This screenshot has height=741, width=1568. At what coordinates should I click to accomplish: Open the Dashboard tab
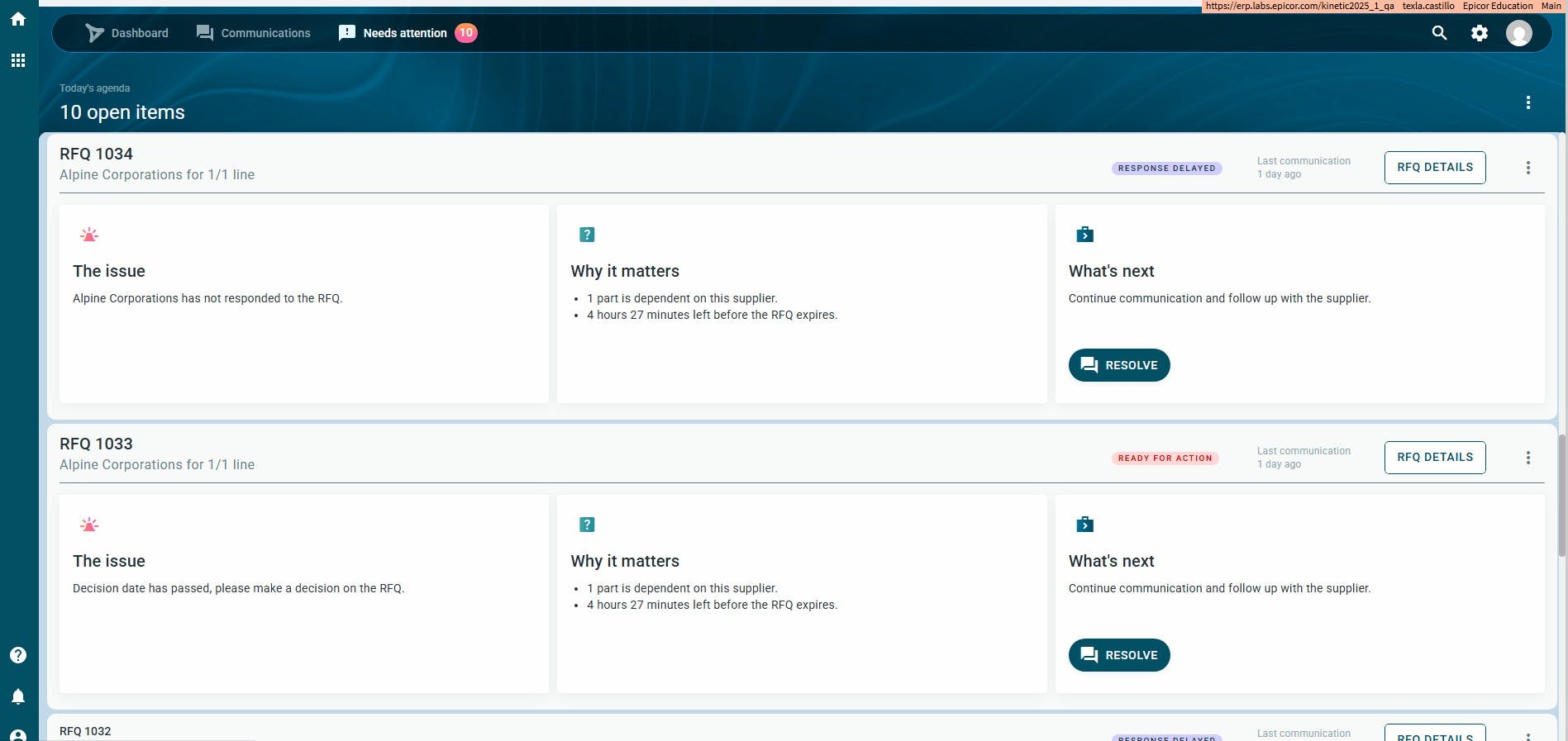pos(127,33)
